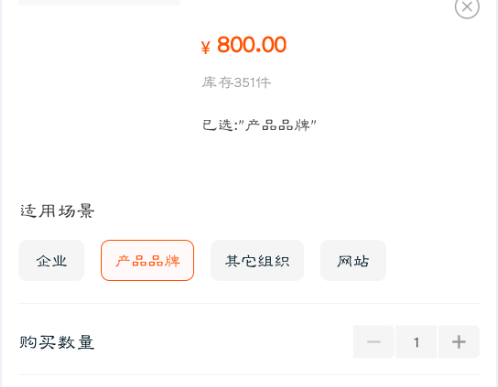
Task: Decrease quantity with the minus button
Action: point(374,342)
